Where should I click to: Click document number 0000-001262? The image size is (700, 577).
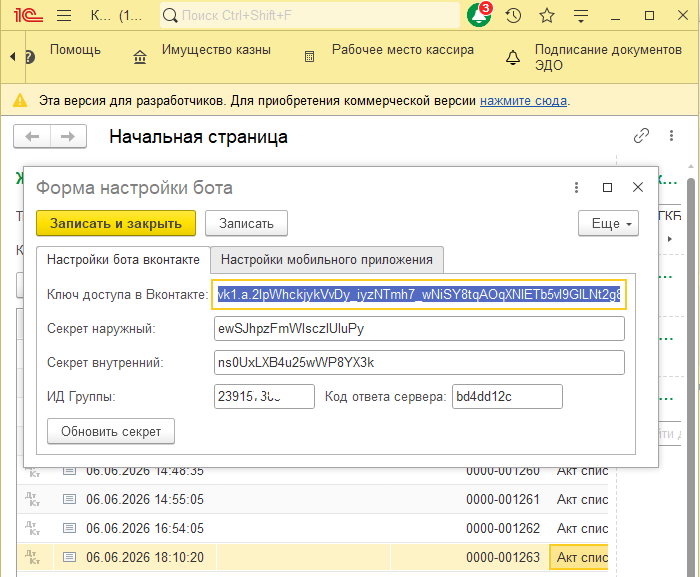pyautogui.click(x=503, y=528)
